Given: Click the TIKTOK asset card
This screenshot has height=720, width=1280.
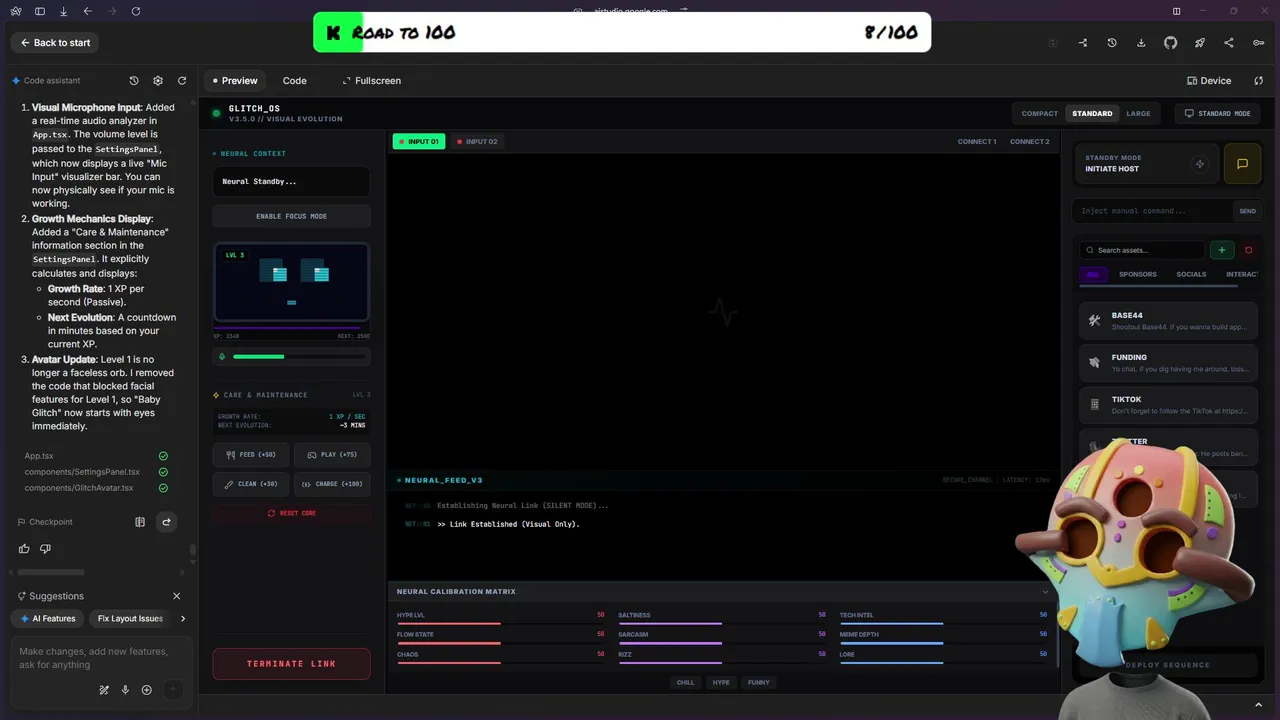Looking at the screenshot, I should (1168, 405).
